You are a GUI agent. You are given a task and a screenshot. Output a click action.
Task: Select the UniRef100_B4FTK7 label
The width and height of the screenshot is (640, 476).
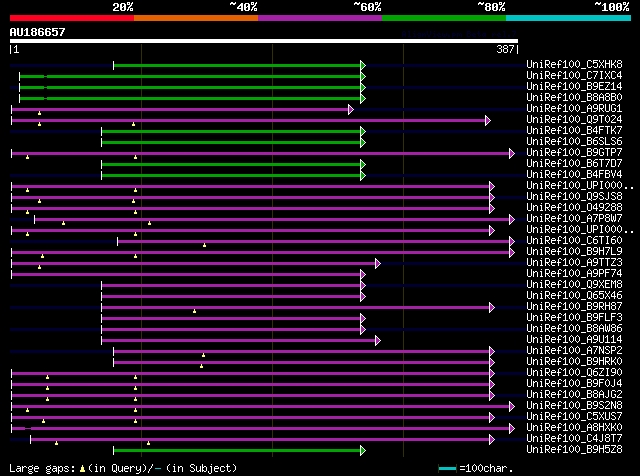pos(574,130)
